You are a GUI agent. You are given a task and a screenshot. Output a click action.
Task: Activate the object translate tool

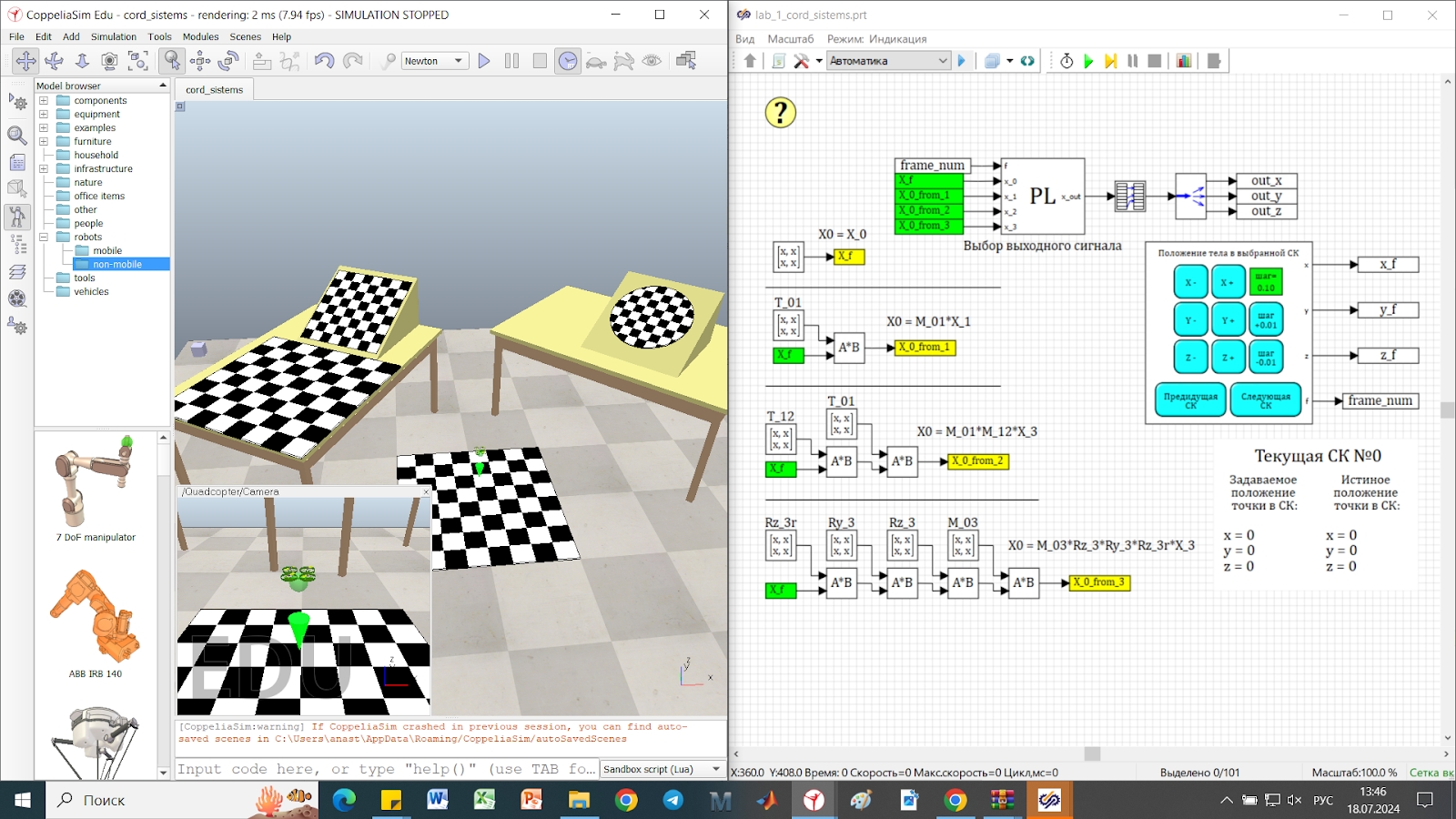click(x=200, y=61)
